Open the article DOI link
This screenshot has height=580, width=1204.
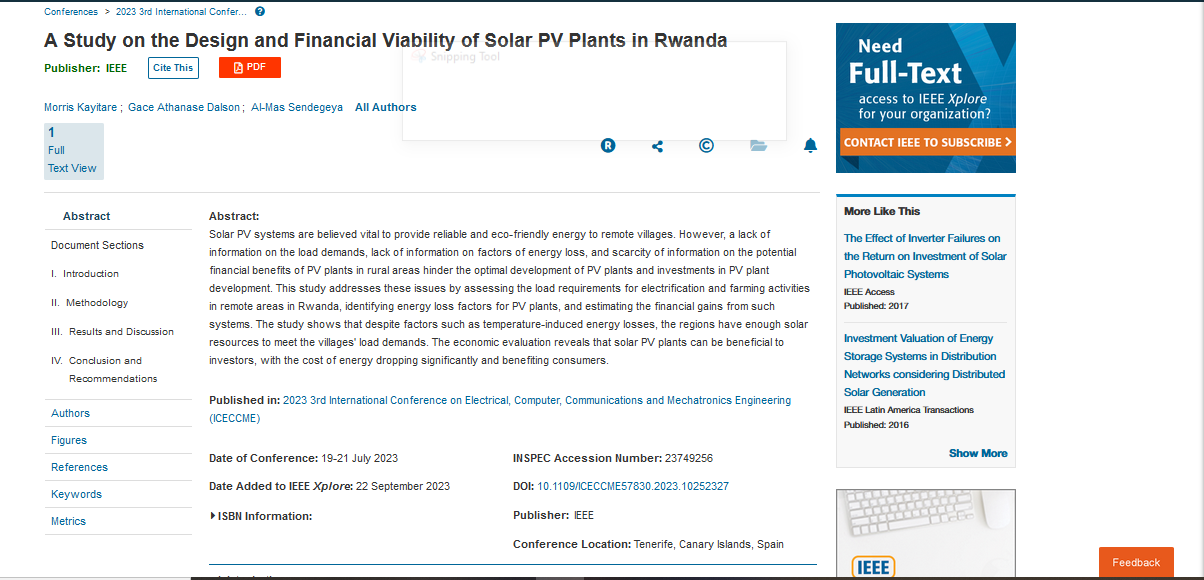(x=632, y=486)
